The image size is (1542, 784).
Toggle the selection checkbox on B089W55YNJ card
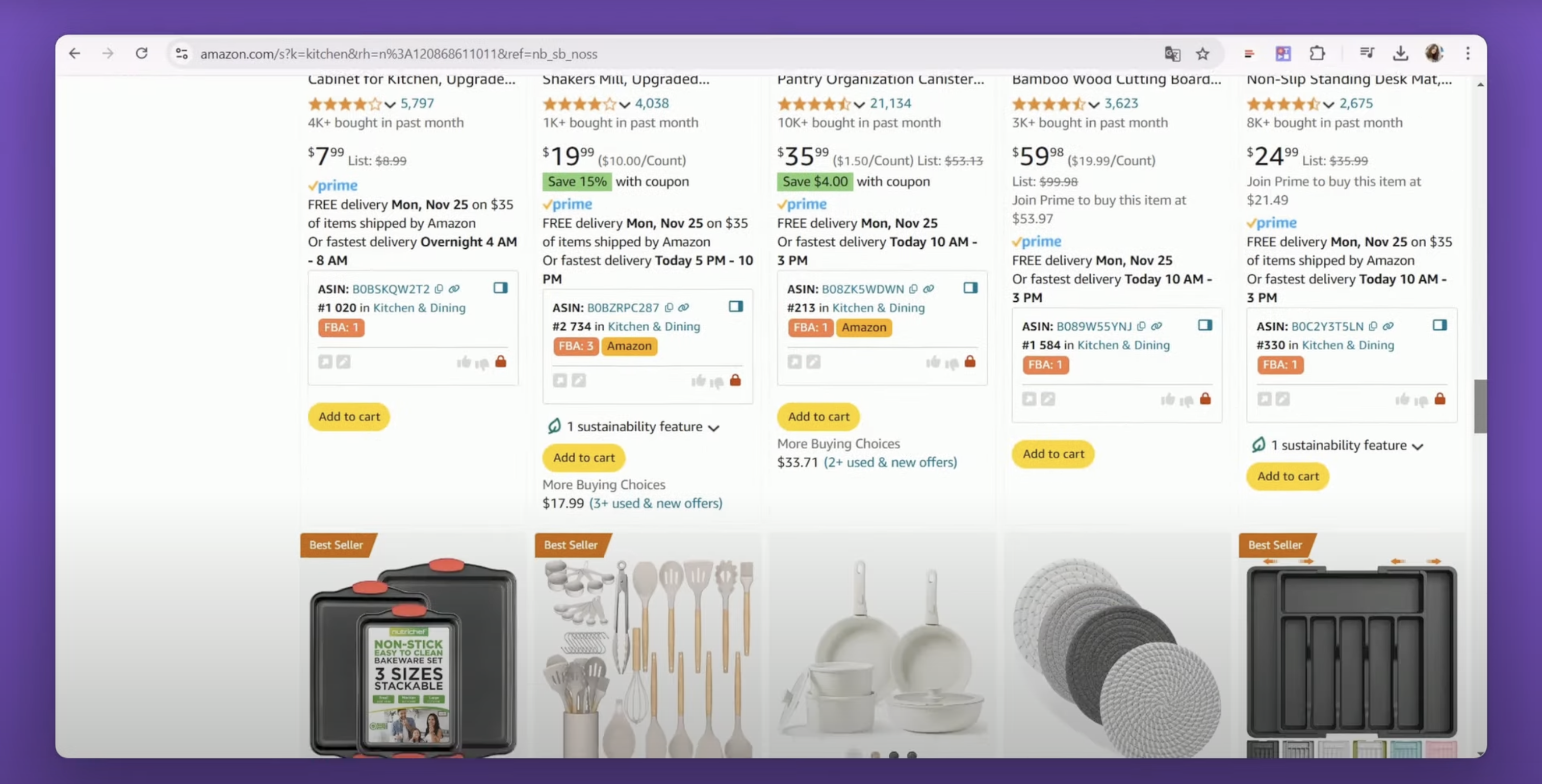point(1205,325)
